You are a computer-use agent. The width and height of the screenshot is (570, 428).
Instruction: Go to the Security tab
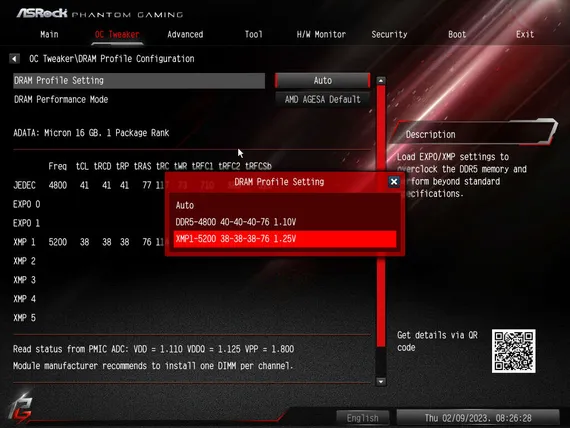[x=389, y=35]
